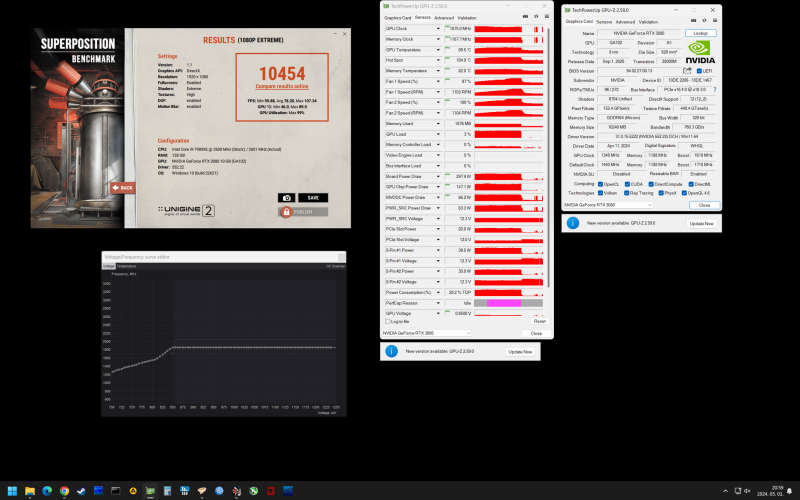Click the BACK arrow in Superposition

[122, 188]
